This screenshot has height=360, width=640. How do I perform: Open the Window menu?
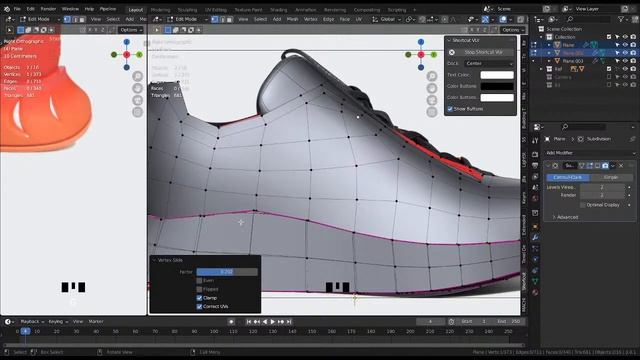70,9
